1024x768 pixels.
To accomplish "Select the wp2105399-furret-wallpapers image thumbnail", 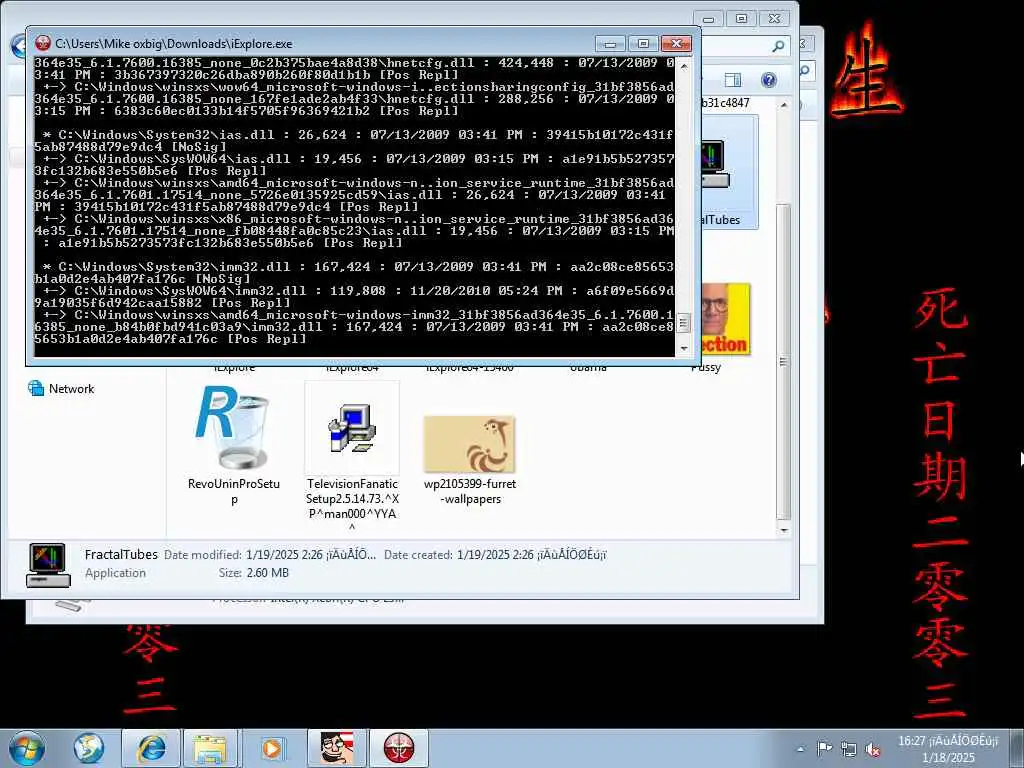I will [470, 445].
